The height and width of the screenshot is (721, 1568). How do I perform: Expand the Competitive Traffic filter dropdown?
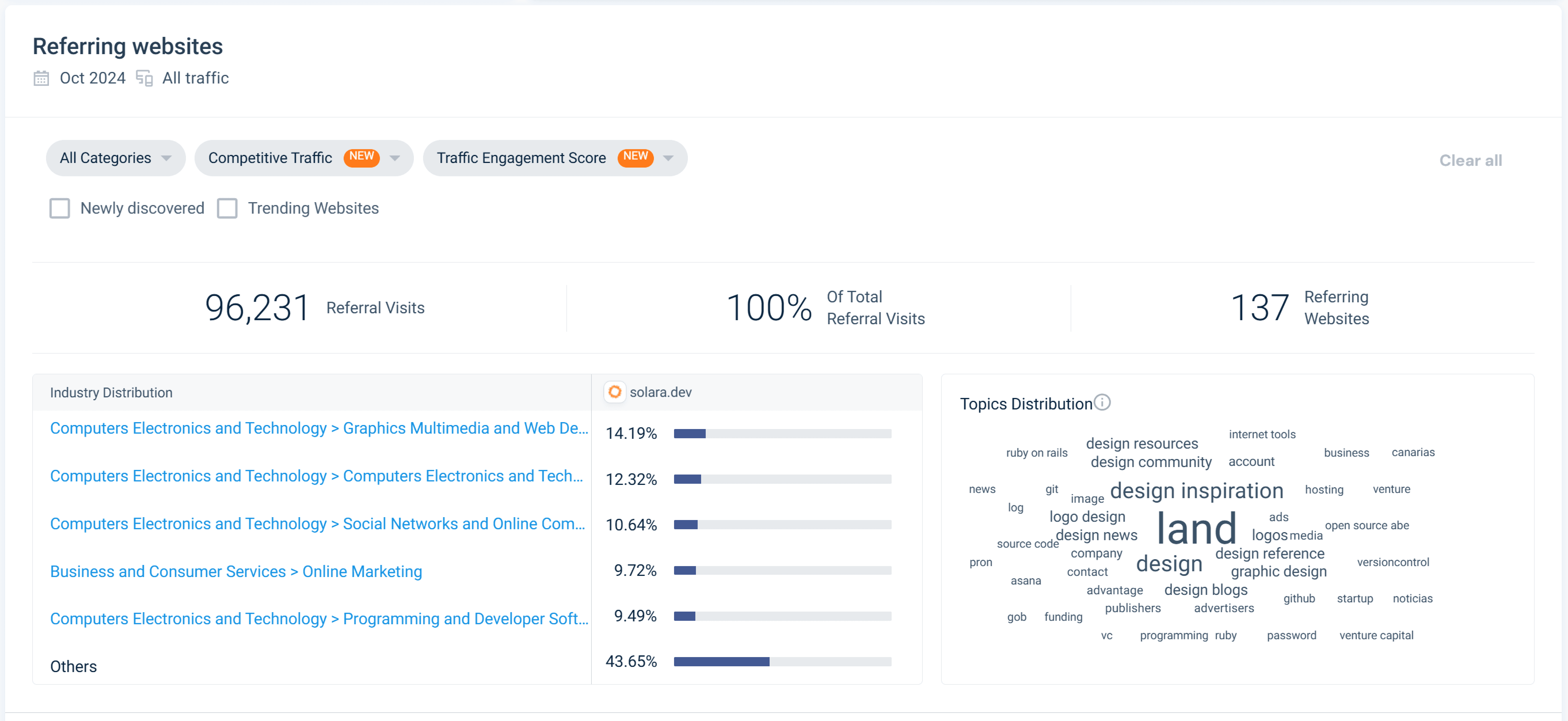(394, 158)
